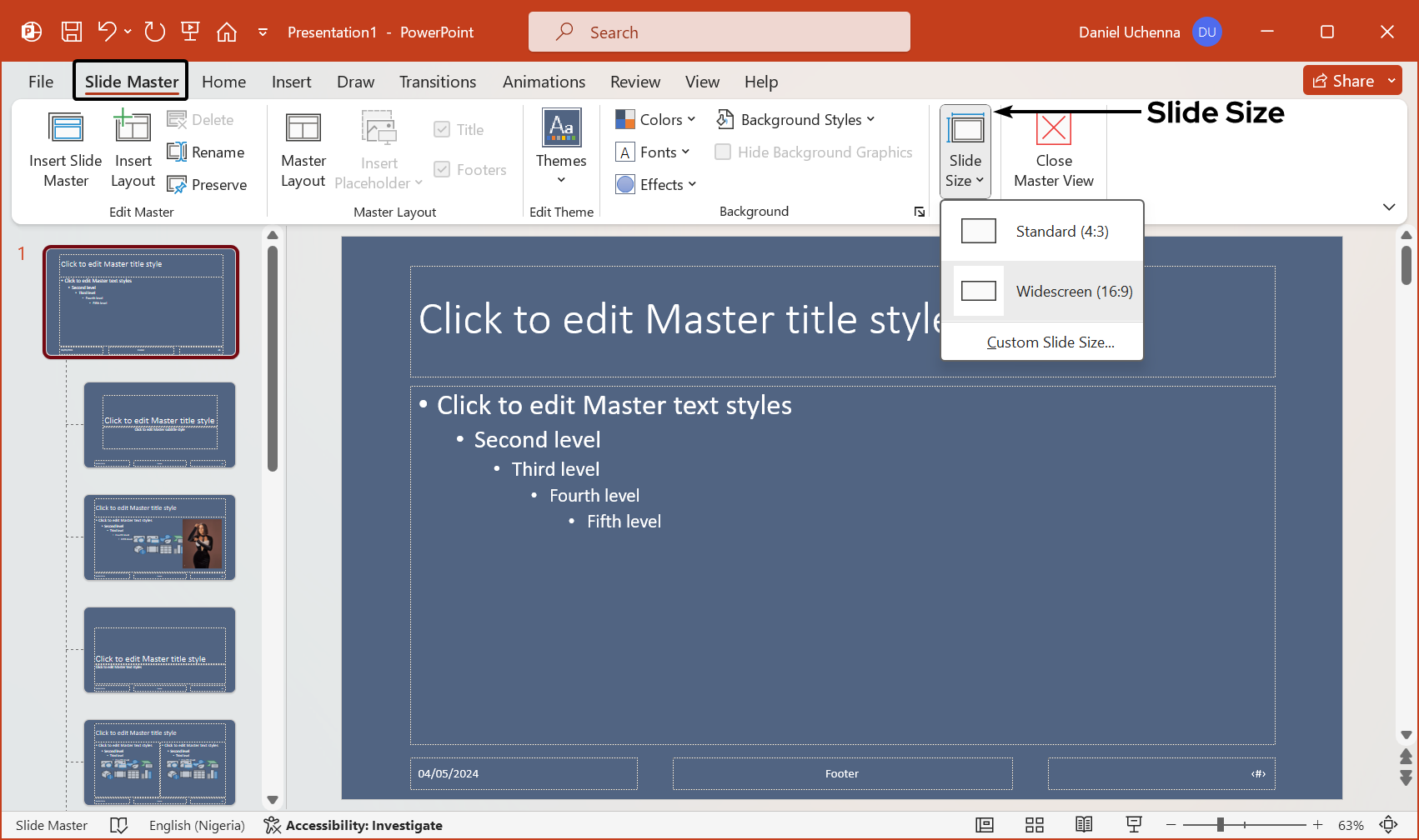Expand the Background Styles dropdown
The height and width of the screenshot is (840, 1419).
point(795,120)
